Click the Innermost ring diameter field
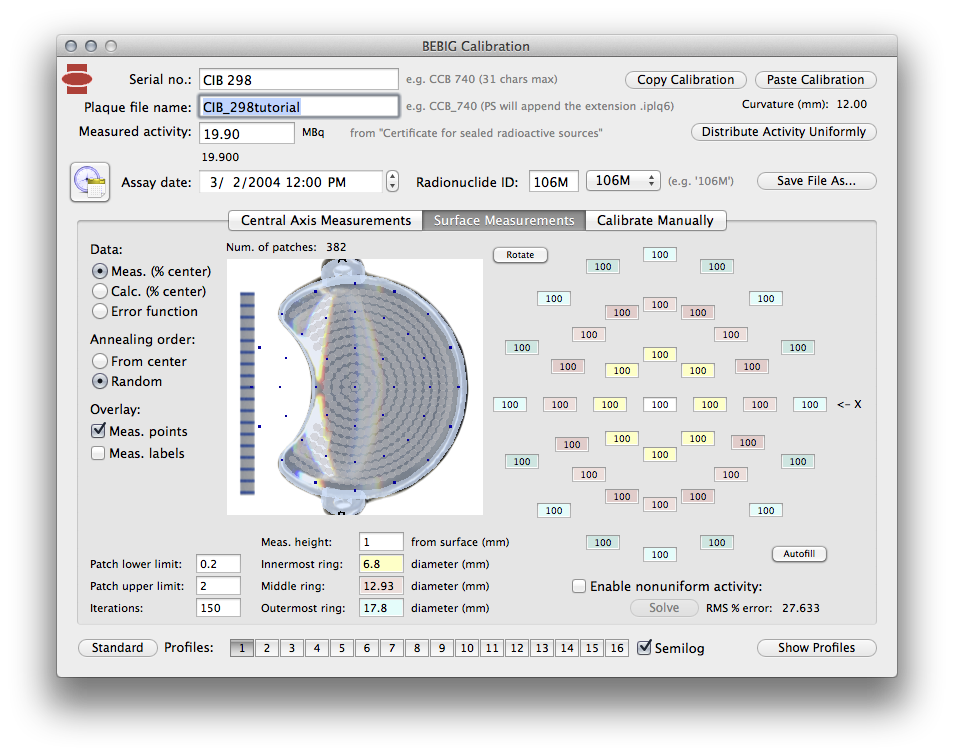The width and height of the screenshot is (954, 756). tap(381, 564)
